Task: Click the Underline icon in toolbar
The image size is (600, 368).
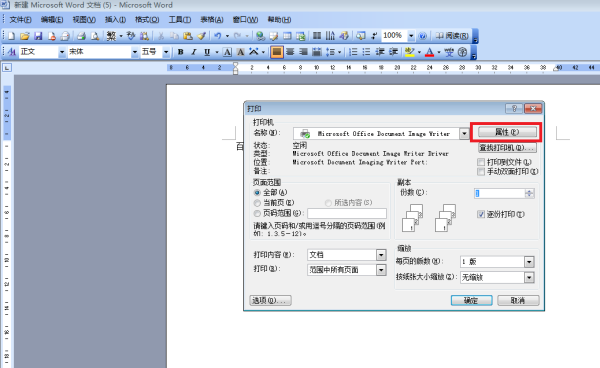Action: pyautogui.click(x=207, y=52)
